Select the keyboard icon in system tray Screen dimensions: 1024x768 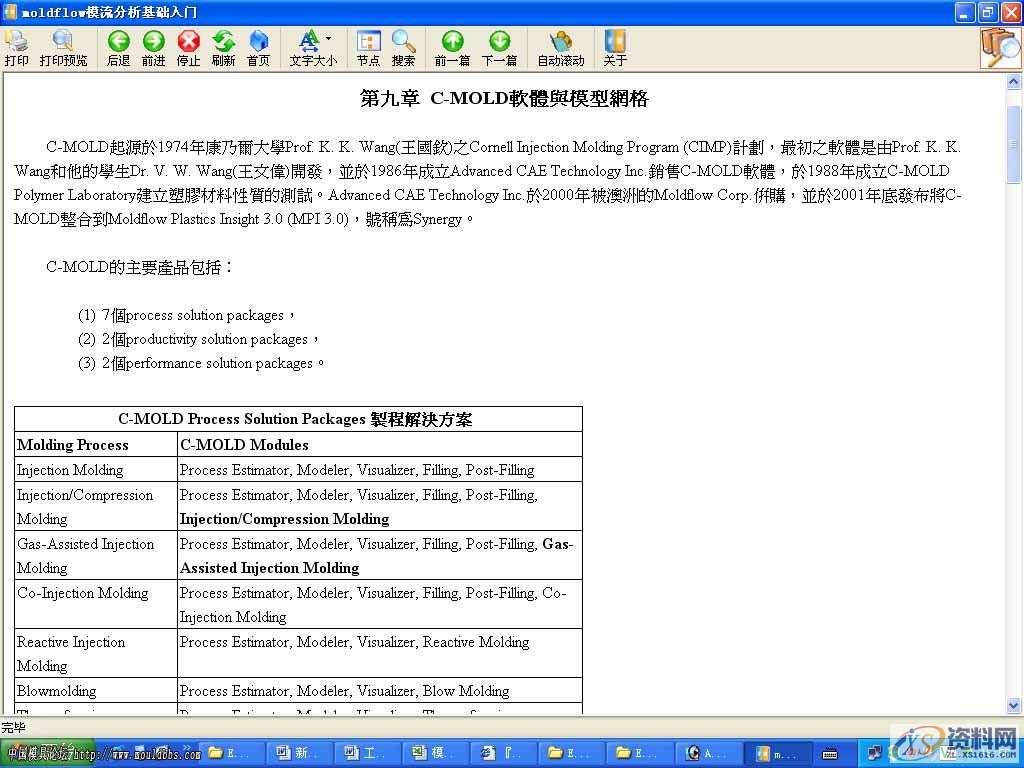tap(830, 753)
